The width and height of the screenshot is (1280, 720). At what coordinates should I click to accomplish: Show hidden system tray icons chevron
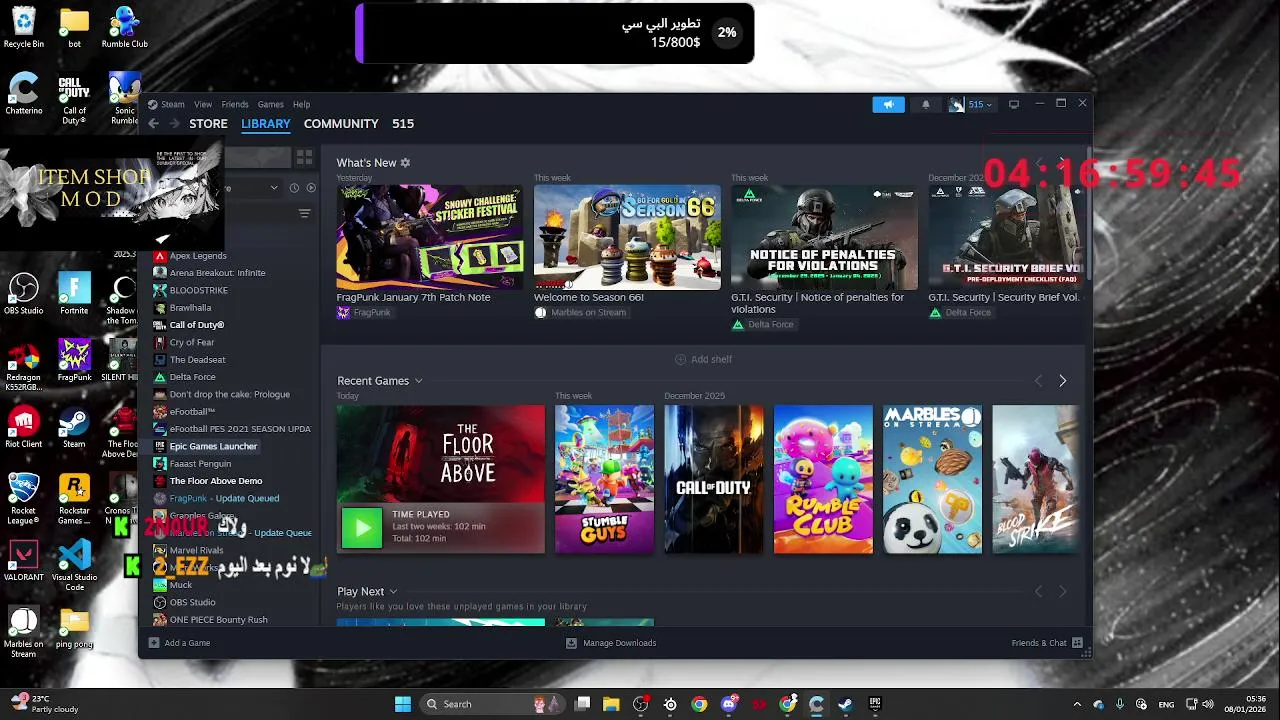(1077, 704)
